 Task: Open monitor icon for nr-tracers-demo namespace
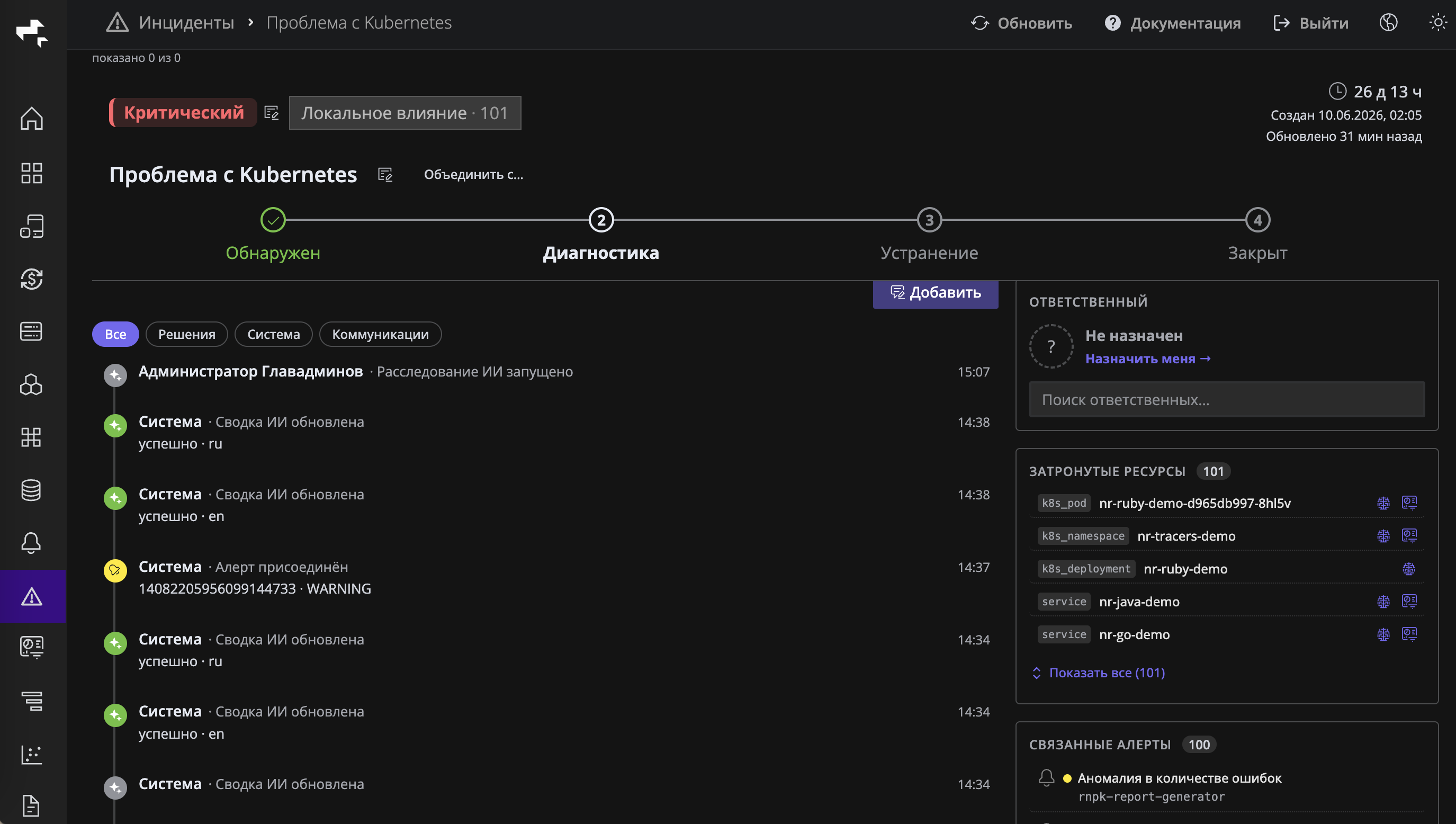click(x=1409, y=535)
